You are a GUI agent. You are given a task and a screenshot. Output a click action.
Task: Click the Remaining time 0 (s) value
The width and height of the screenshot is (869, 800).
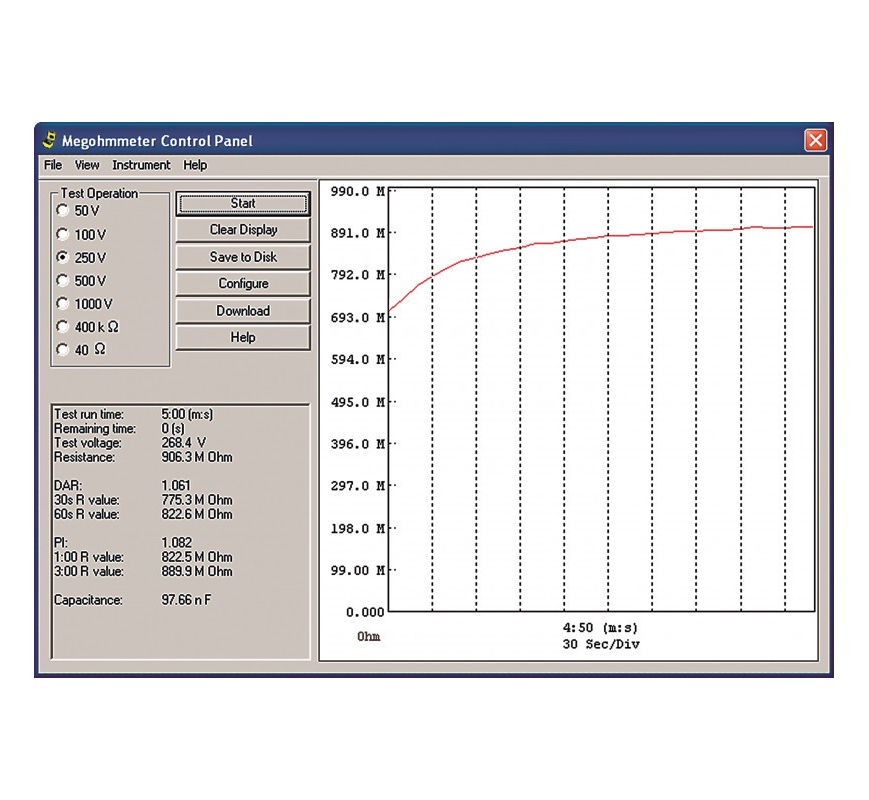point(173,429)
